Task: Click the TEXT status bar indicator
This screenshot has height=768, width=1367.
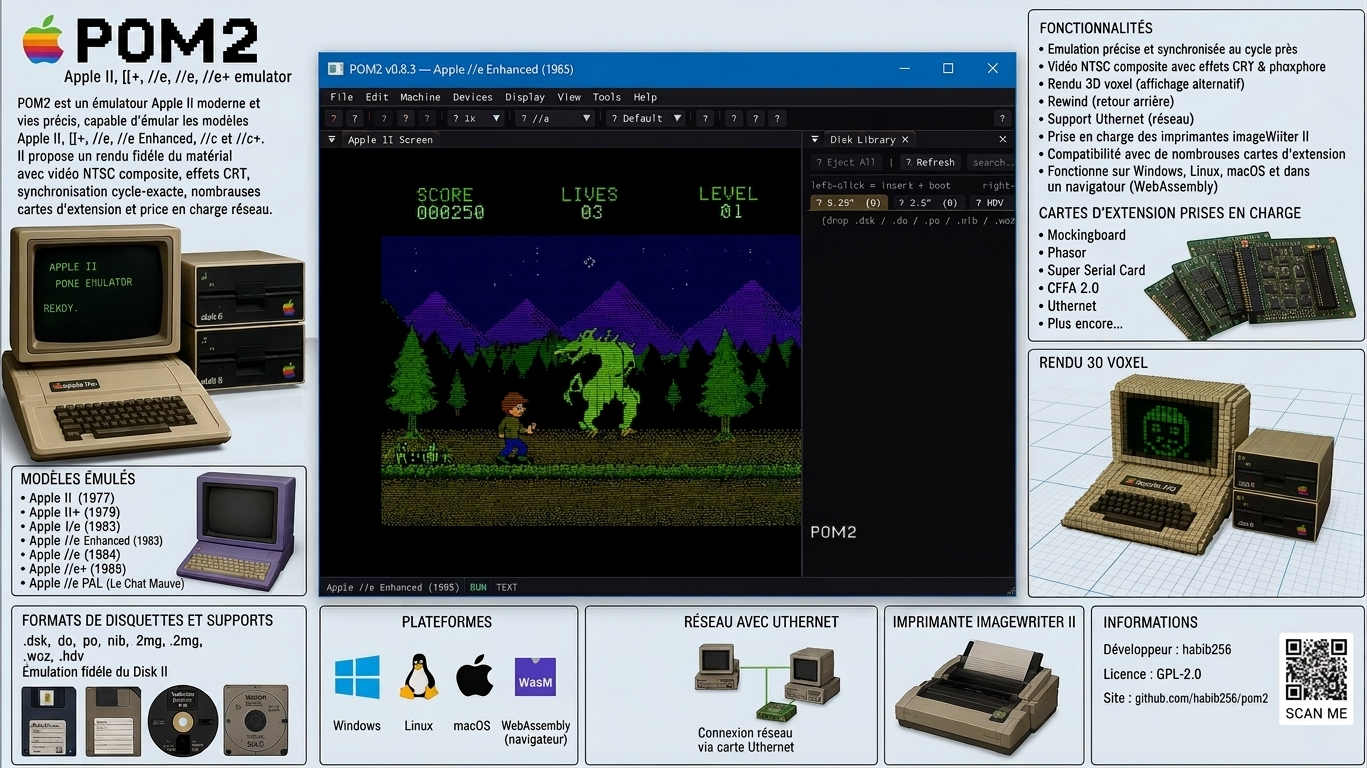Action: click(x=507, y=587)
